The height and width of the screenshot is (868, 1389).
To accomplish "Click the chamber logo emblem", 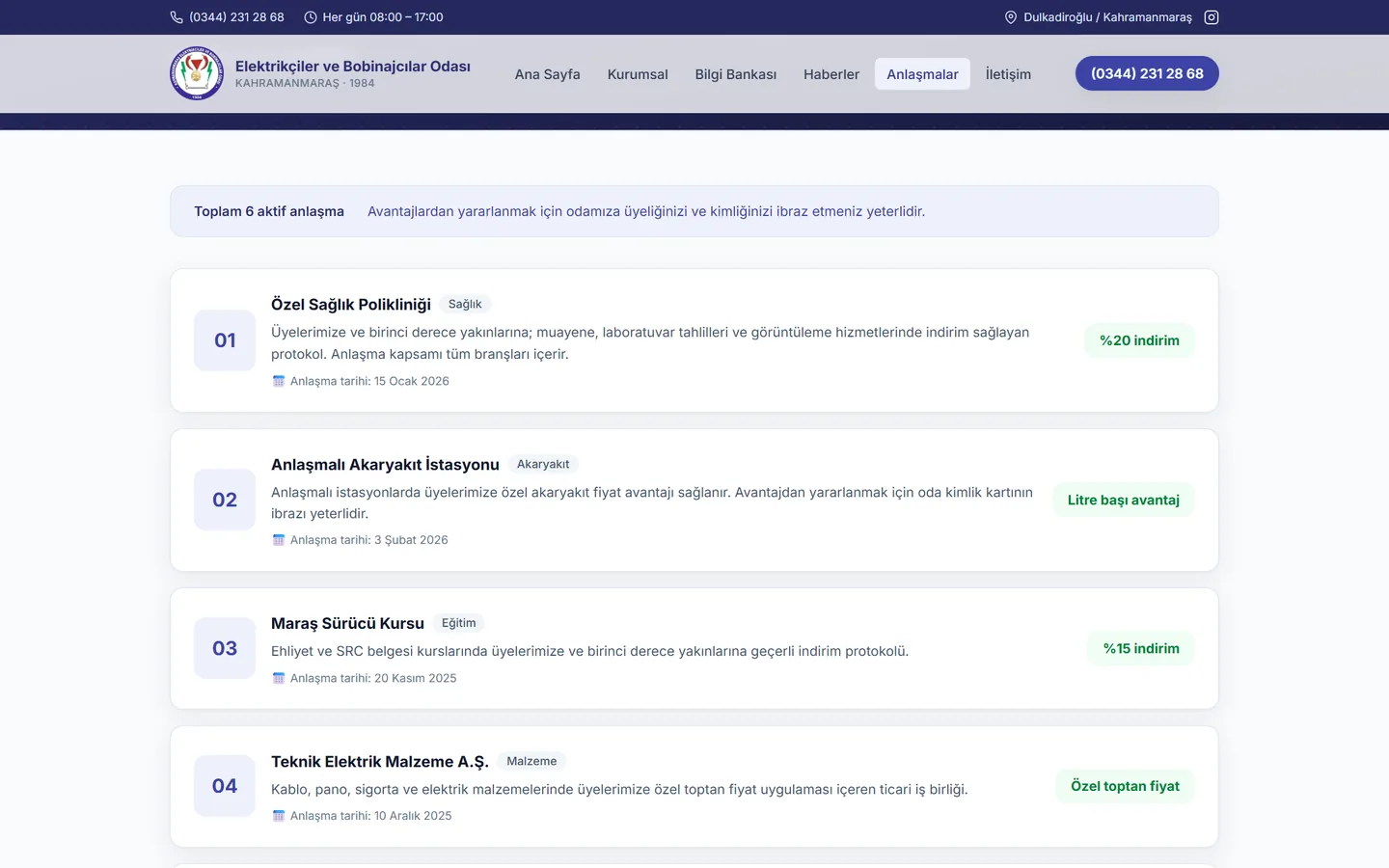I will tap(197, 73).
